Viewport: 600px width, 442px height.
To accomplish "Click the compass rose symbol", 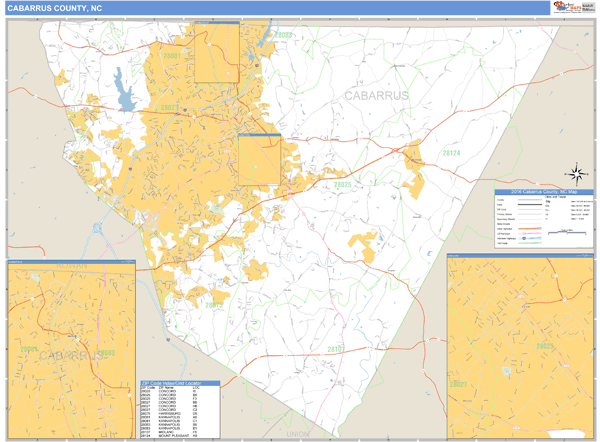I will coord(576,173).
